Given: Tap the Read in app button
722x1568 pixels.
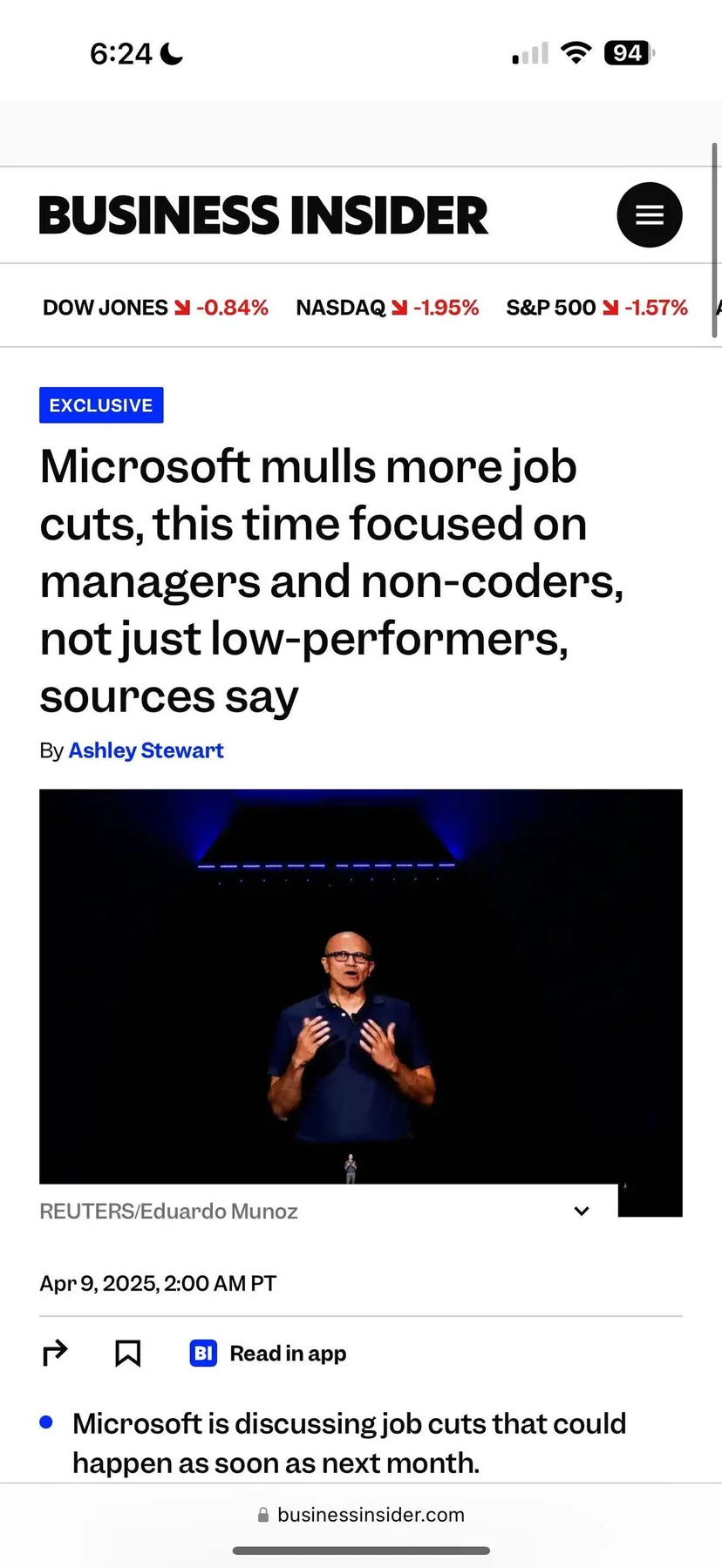Looking at the screenshot, I should (288, 1353).
